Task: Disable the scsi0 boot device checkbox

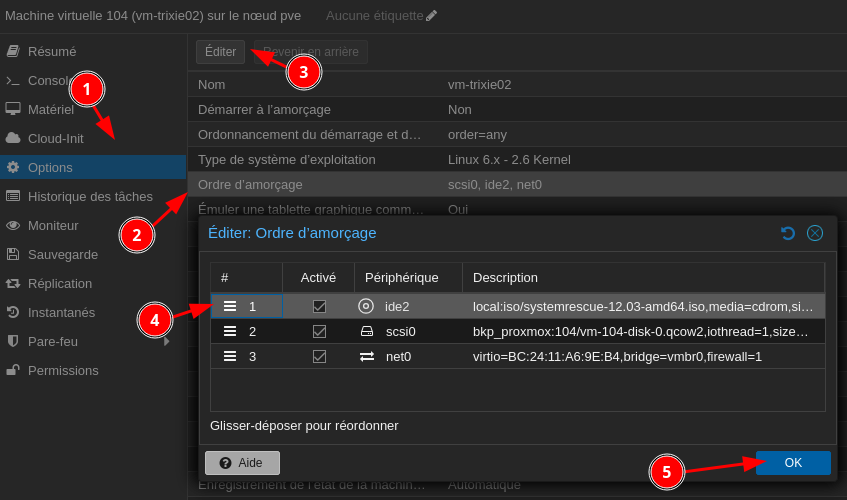Action: 319,331
